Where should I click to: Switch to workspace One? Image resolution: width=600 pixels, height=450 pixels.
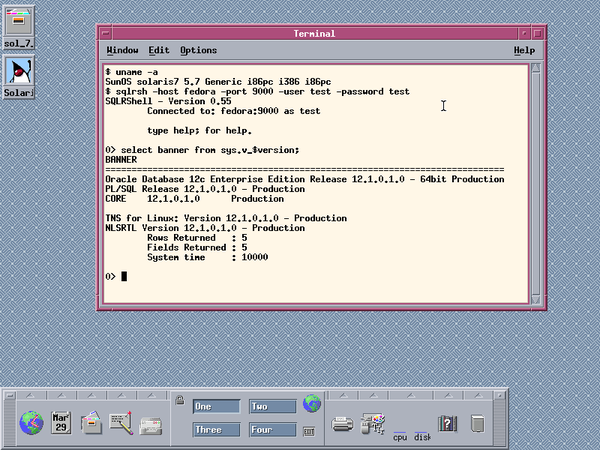216,407
